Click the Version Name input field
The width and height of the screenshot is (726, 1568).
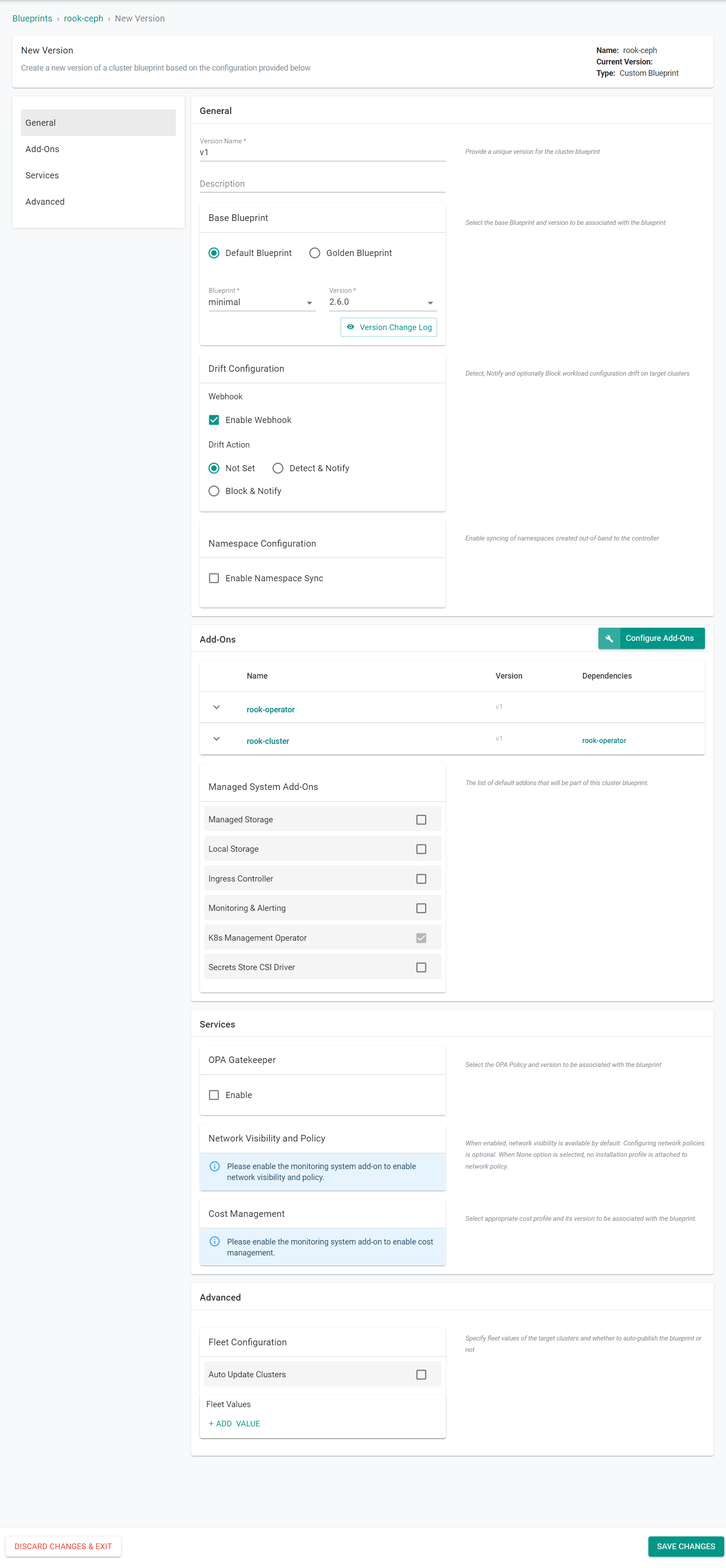323,152
